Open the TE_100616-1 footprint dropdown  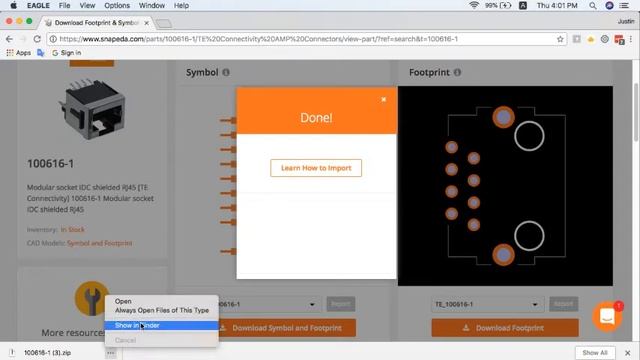click(x=487, y=304)
